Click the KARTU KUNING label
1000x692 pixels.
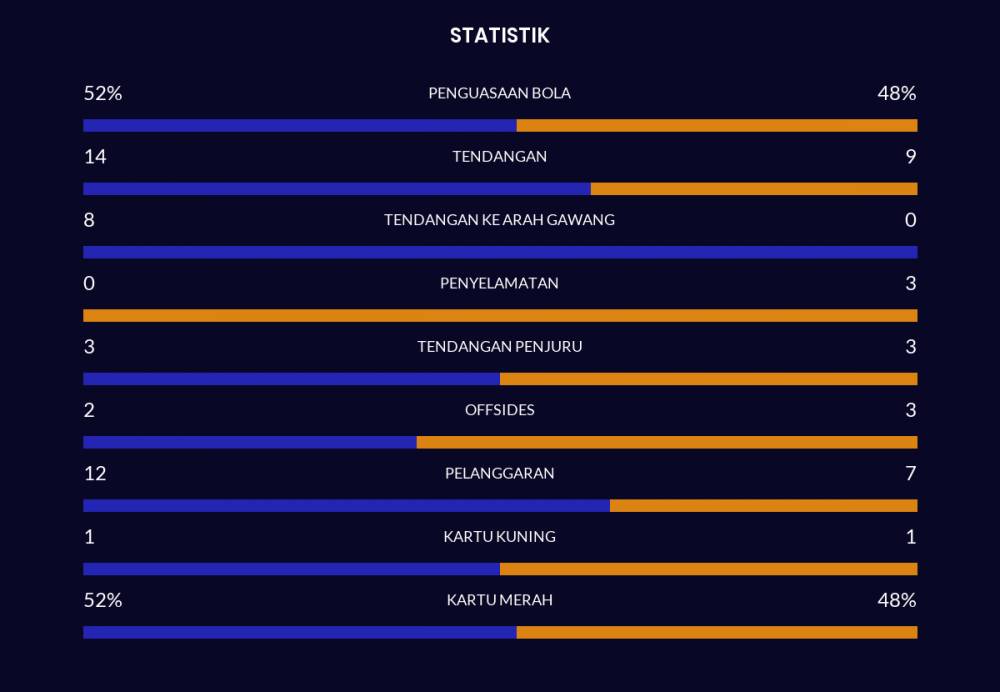[x=499, y=537]
